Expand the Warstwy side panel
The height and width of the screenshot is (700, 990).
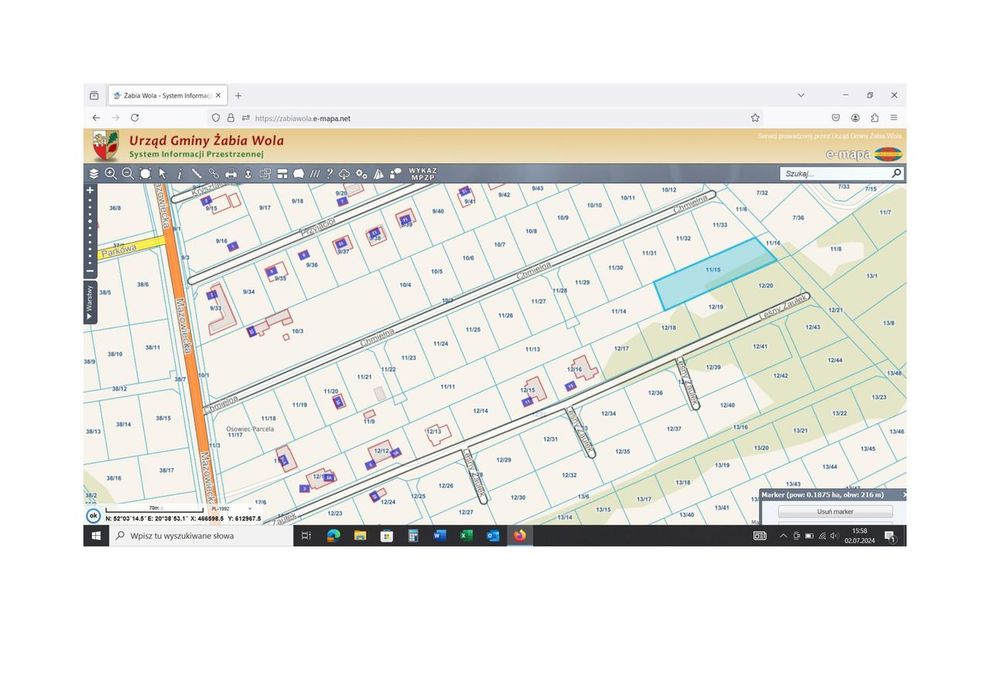(x=90, y=302)
